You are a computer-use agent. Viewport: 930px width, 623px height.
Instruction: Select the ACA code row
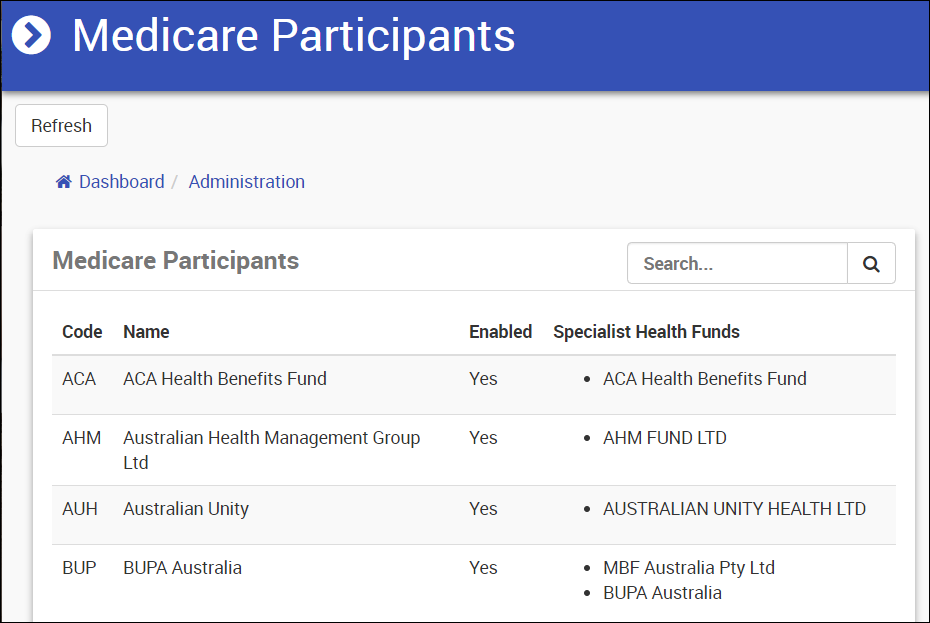tap(79, 379)
